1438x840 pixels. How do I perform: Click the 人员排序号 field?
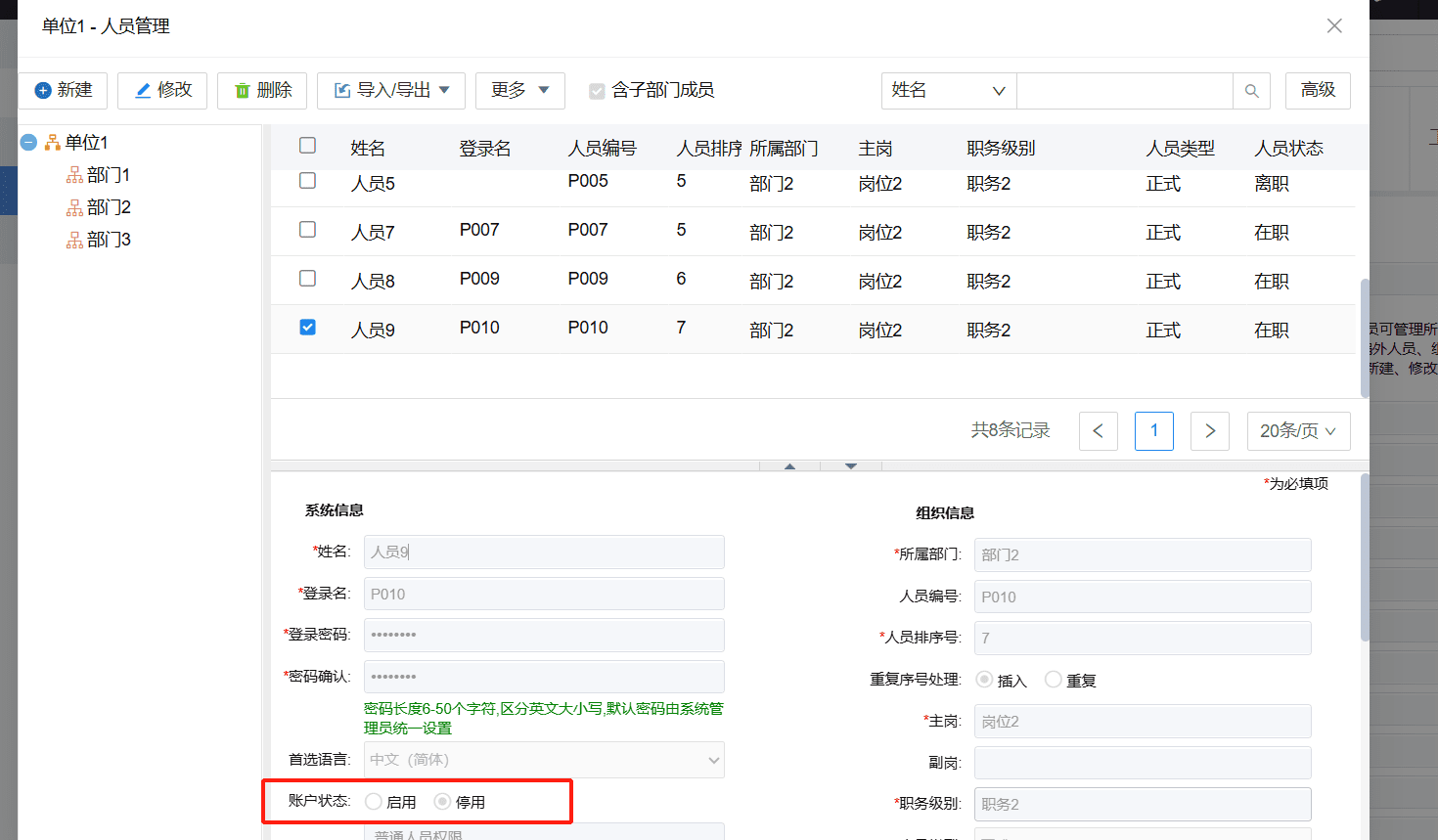1143,638
